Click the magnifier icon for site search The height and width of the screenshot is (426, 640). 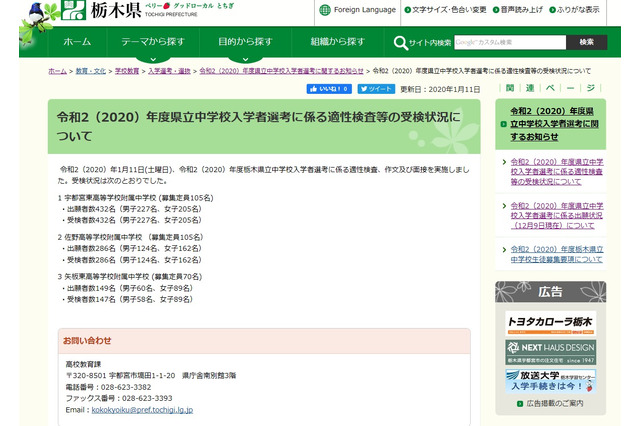400,42
